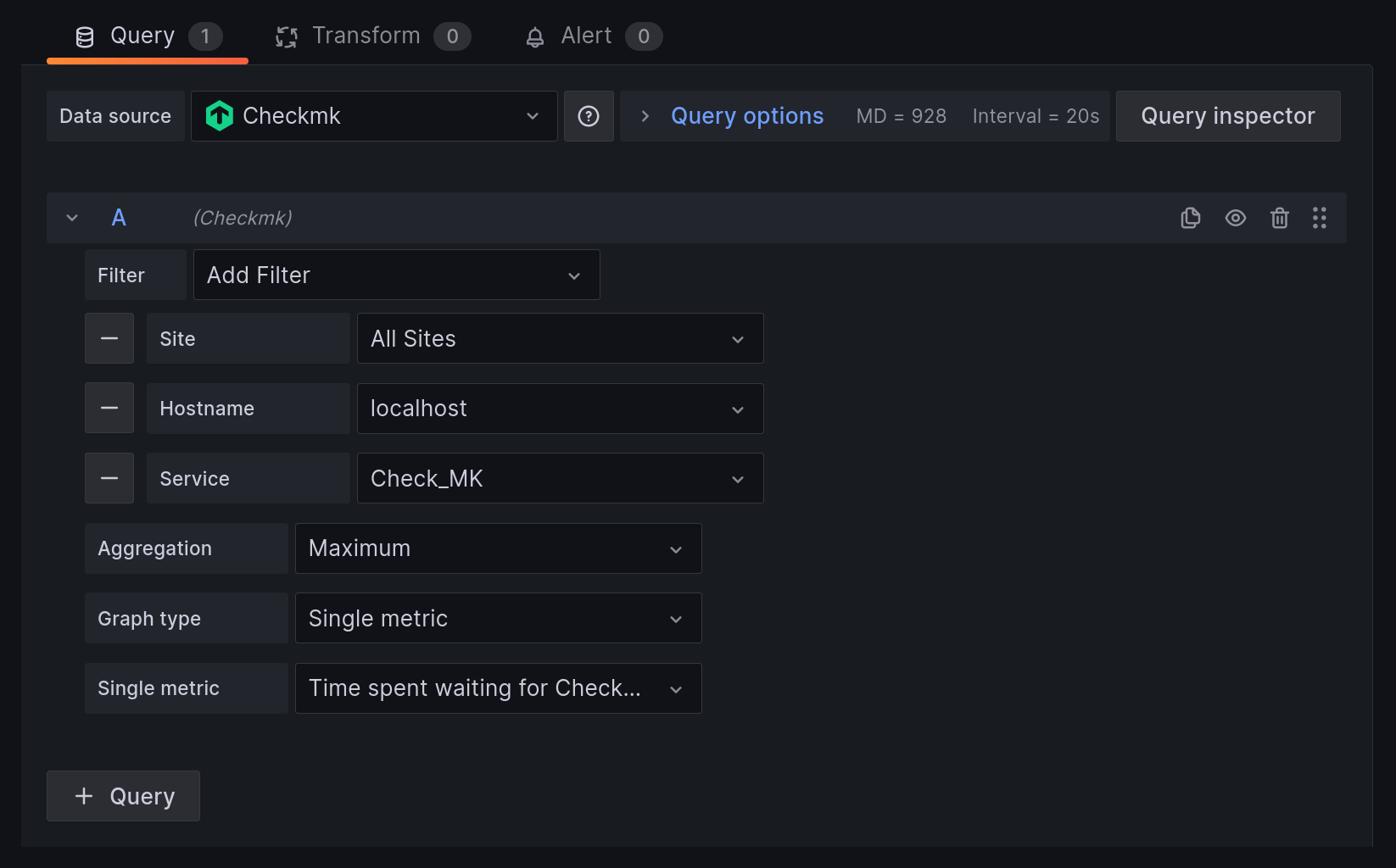Viewport: 1396px width, 868px height.
Task: Switch to the Transform tab
Action: coord(372,36)
